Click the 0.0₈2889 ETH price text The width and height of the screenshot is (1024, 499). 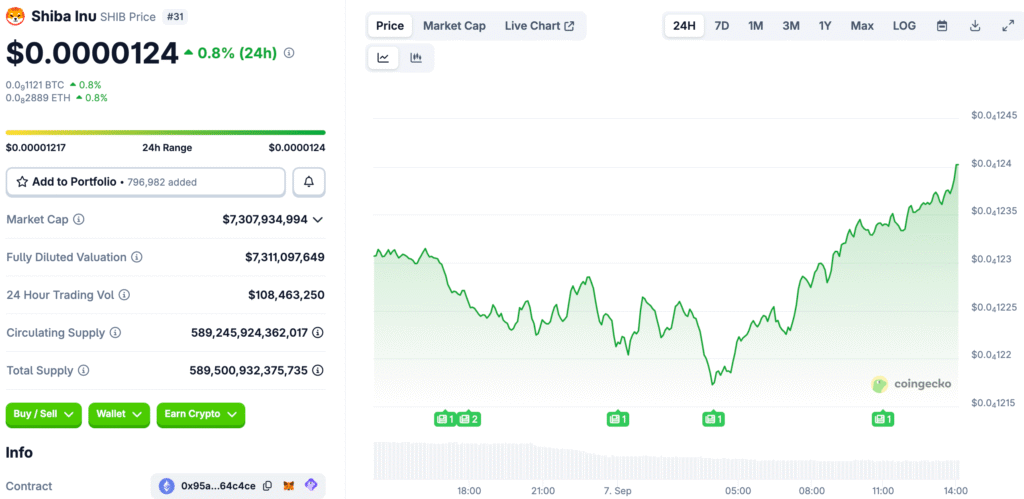pos(38,98)
